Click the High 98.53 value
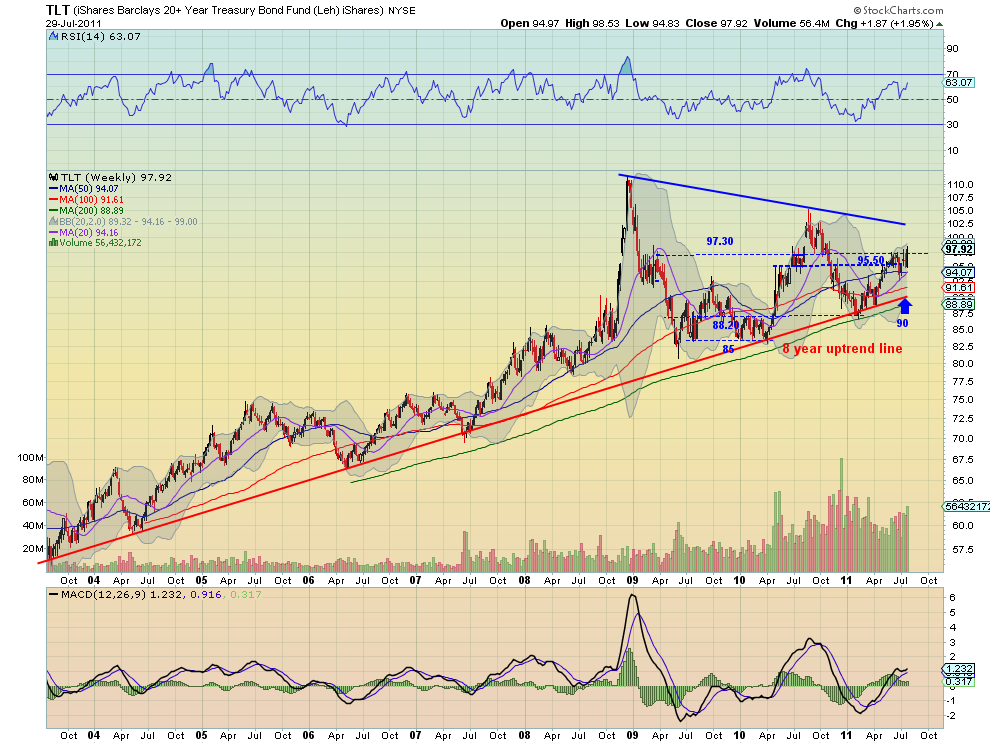 pos(592,23)
